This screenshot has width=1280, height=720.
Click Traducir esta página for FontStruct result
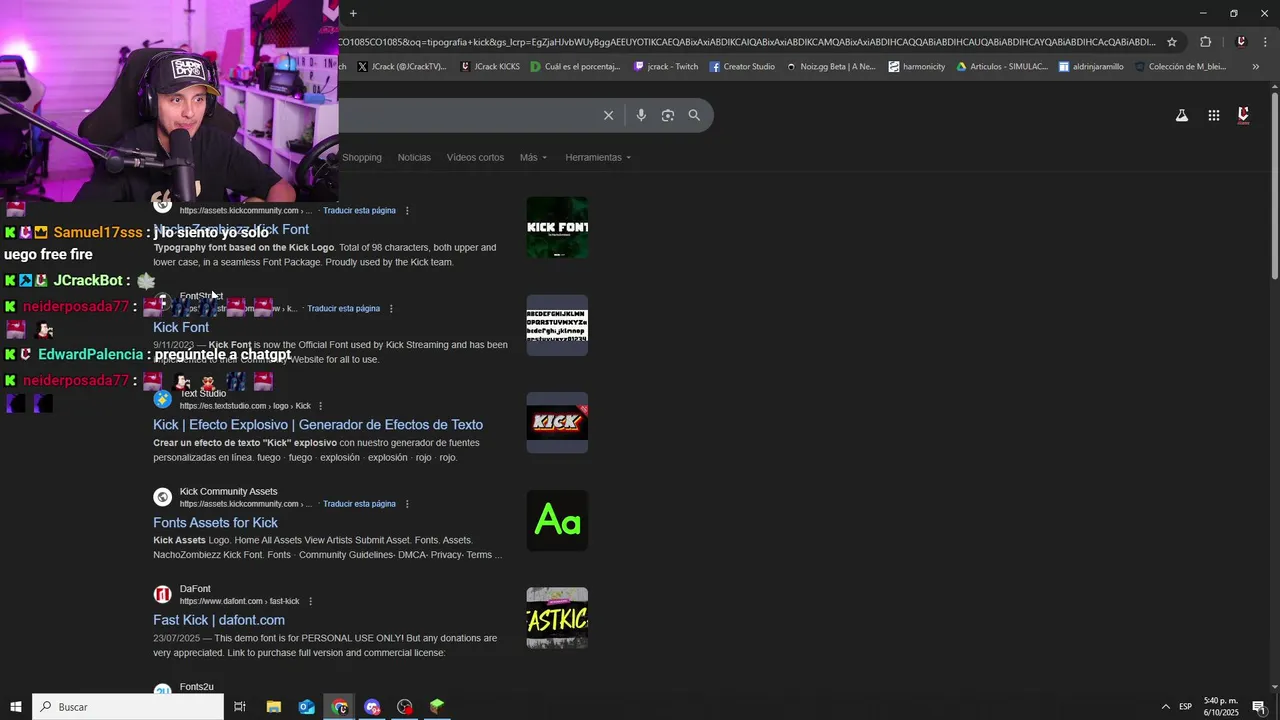(x=343, y=309)
